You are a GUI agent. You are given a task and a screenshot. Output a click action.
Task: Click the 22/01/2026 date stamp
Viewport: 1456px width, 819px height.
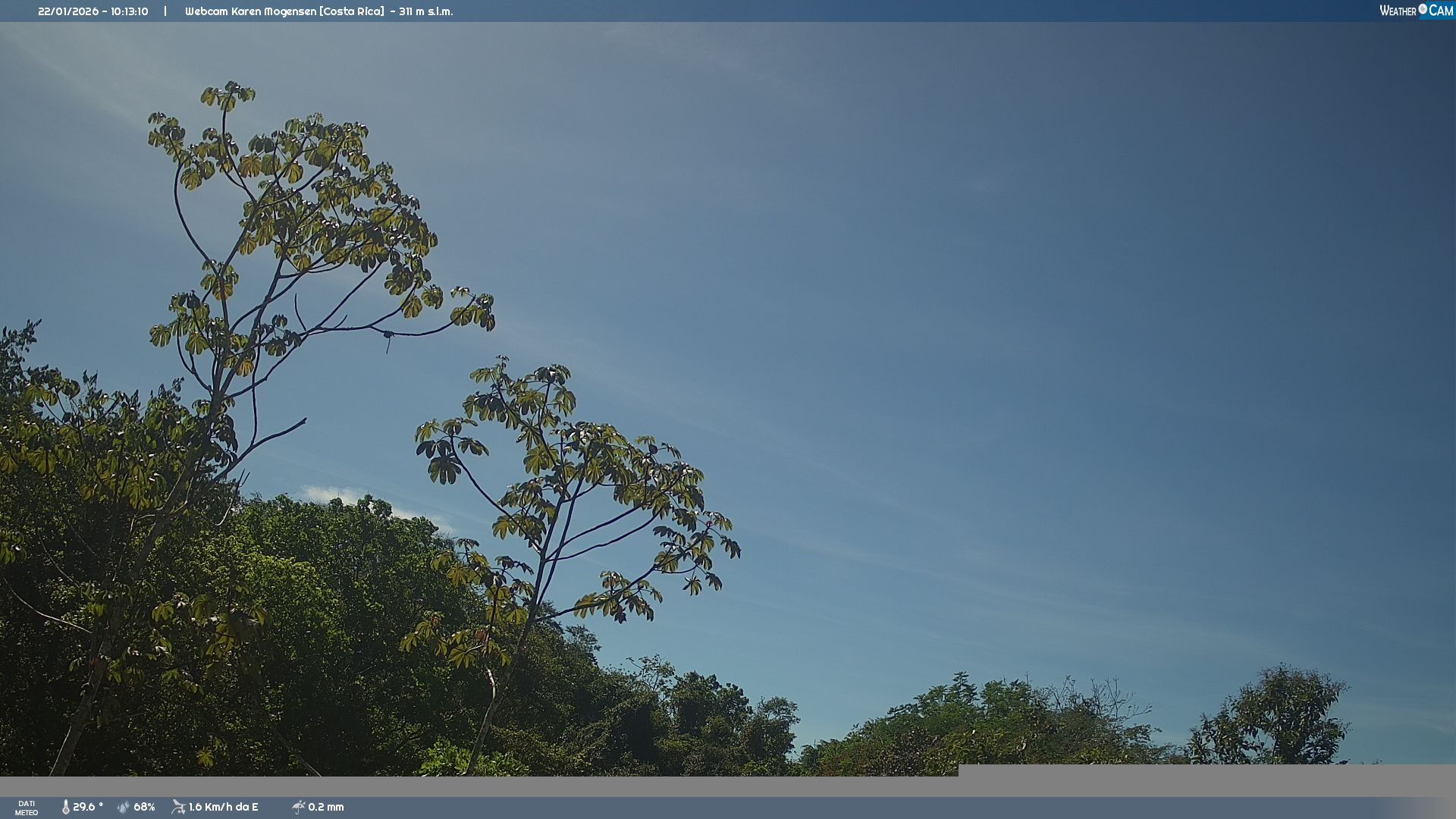67,11
